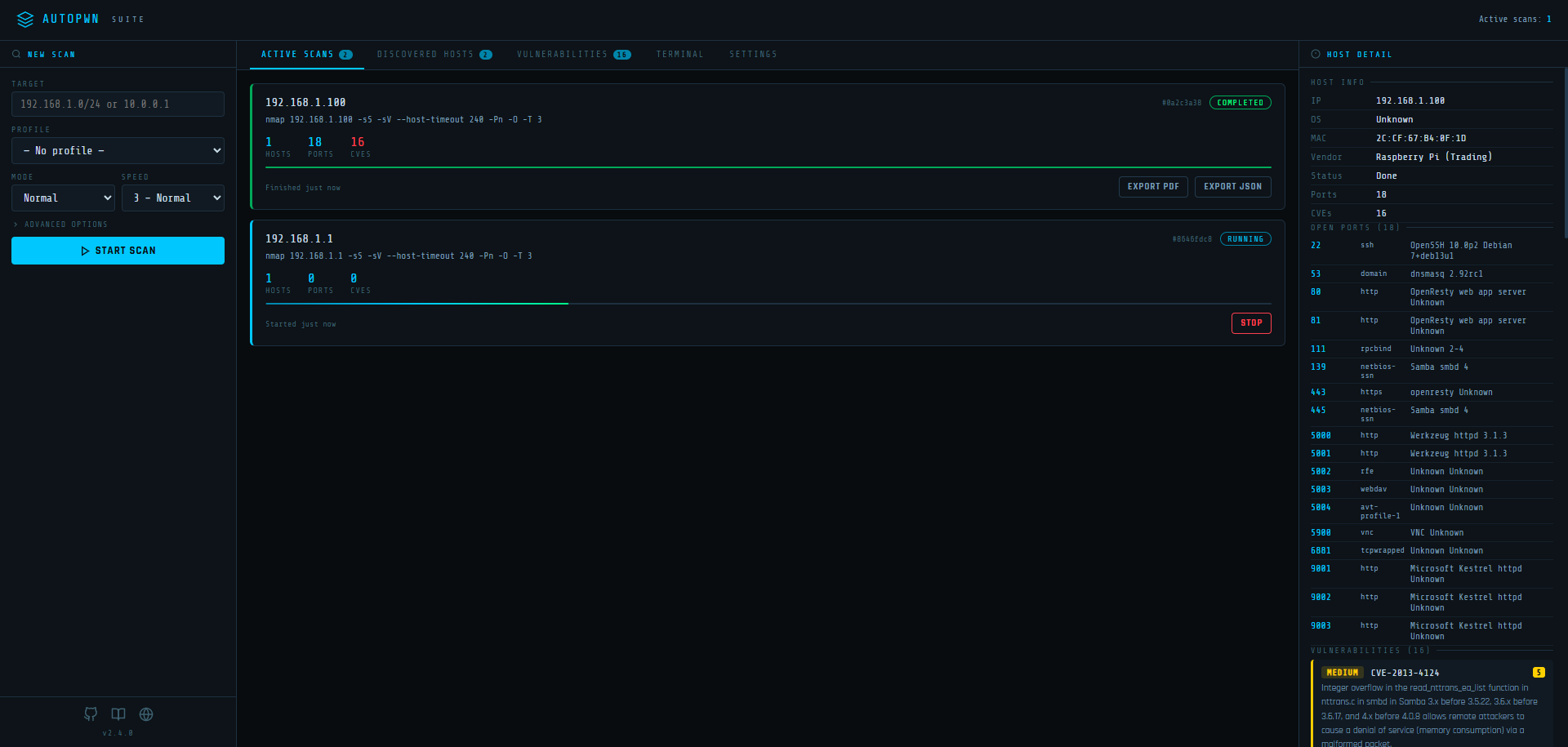
Task: Change scan speed using the Speed dropdown
Action: [173, 198]
